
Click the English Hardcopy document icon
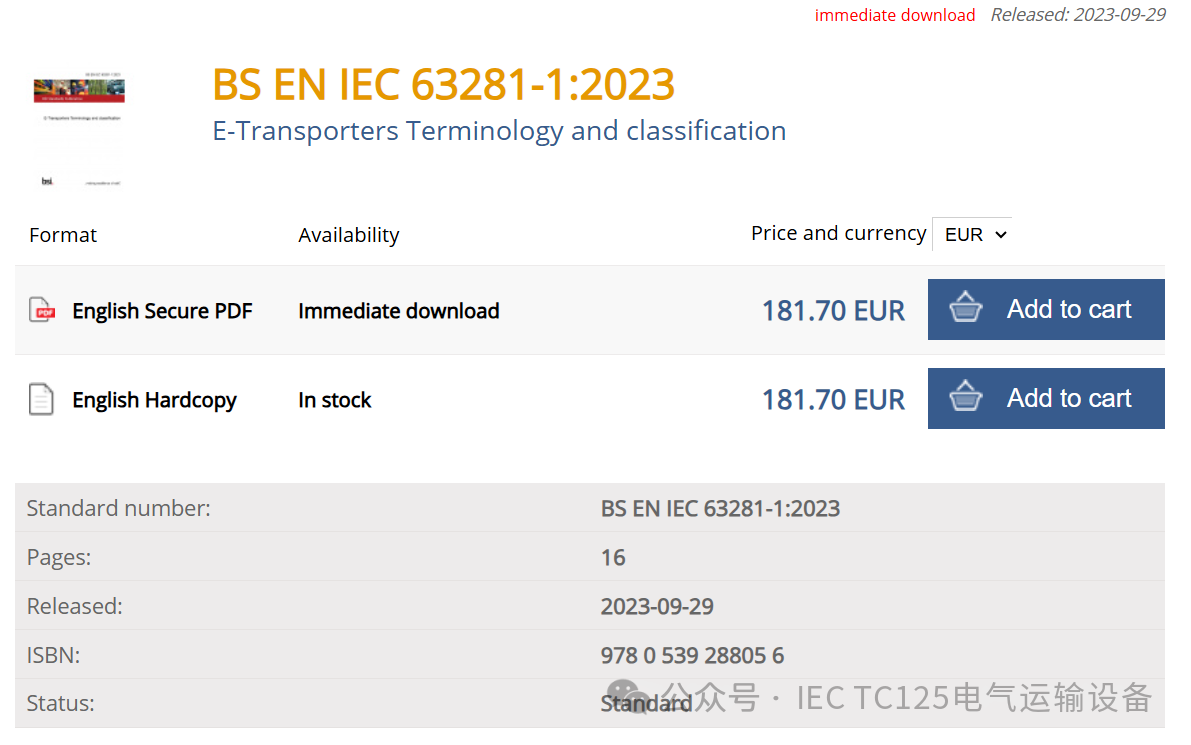[41, 400]
